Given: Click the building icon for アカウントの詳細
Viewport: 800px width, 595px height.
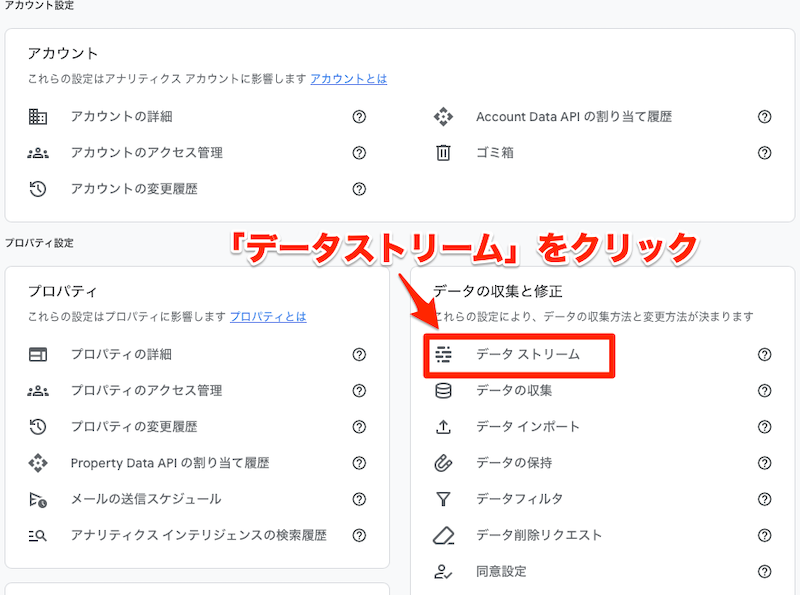Looking at the screenshot, I should tap(38, 117).
